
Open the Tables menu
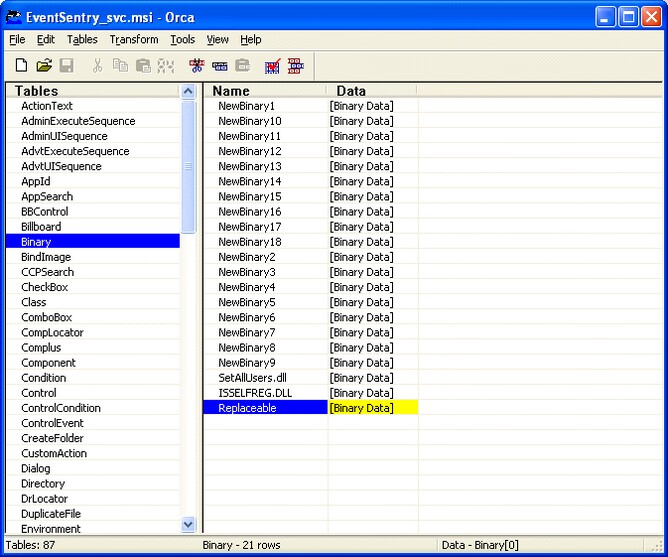coord(82,40)
